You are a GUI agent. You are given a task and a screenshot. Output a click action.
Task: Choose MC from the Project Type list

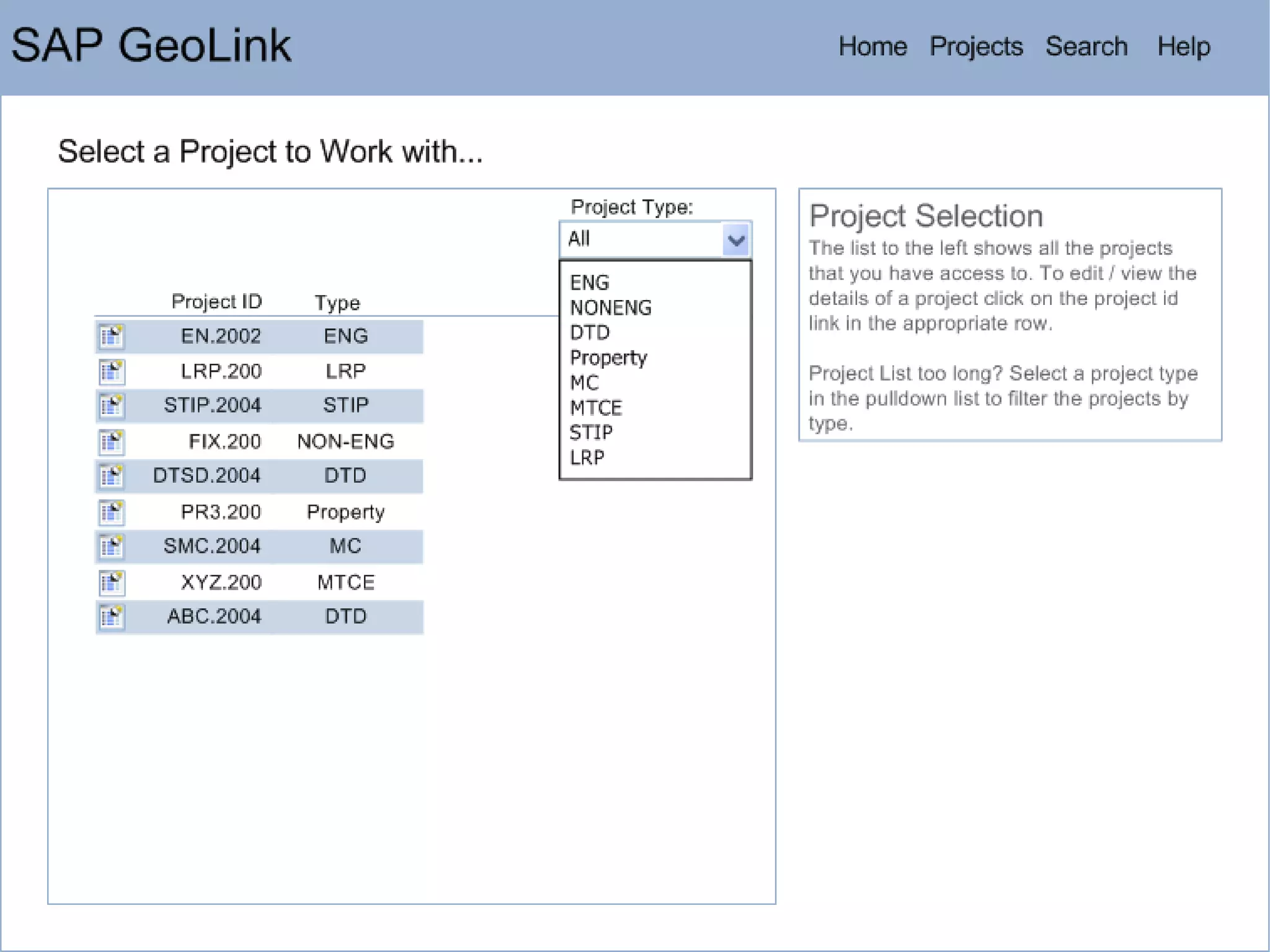tap(585, 382)
